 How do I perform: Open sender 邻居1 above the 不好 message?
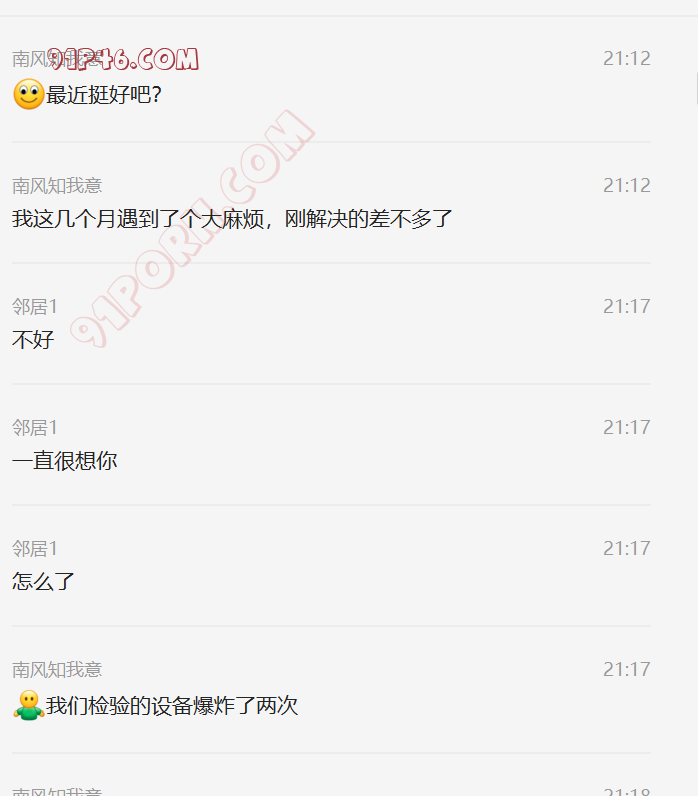35,307
